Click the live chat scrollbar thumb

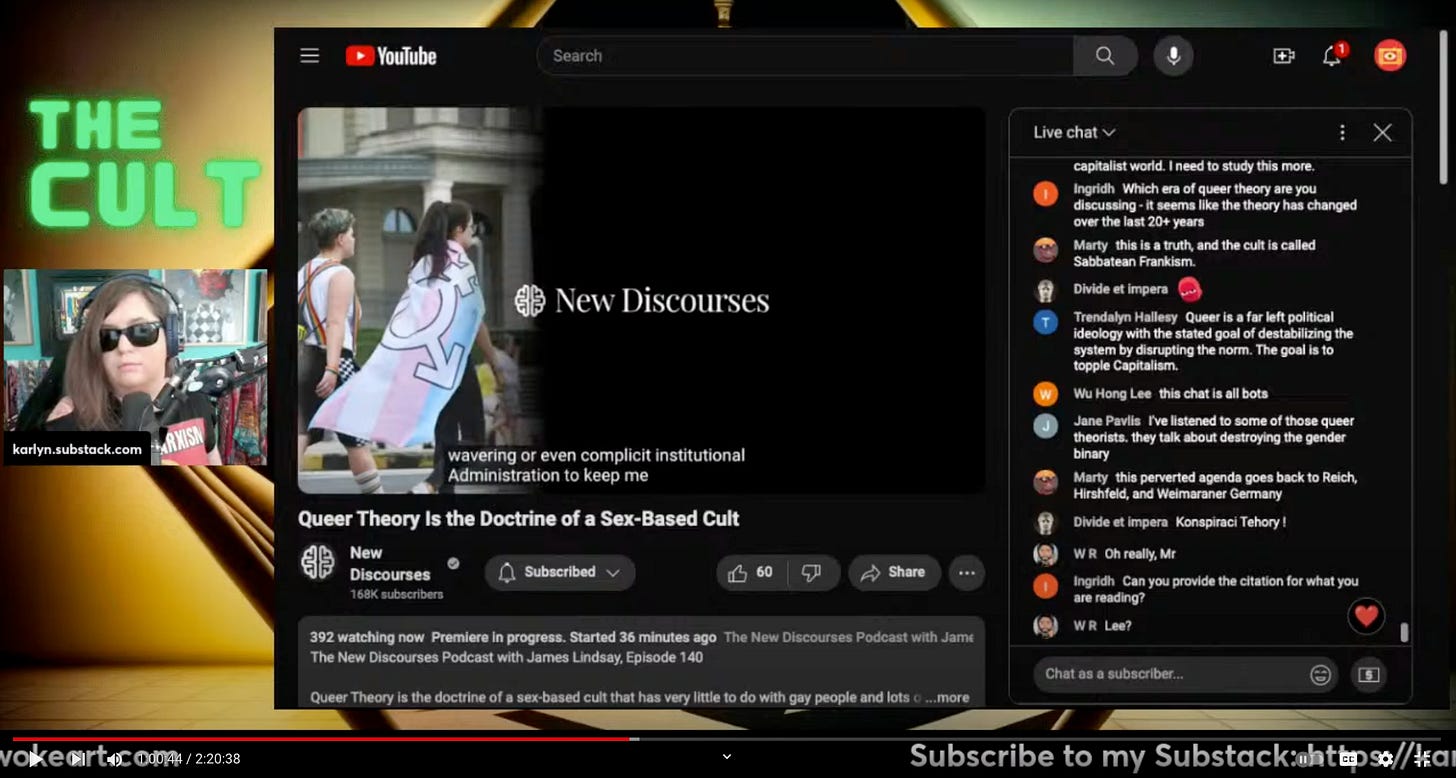coord(1404,632)
